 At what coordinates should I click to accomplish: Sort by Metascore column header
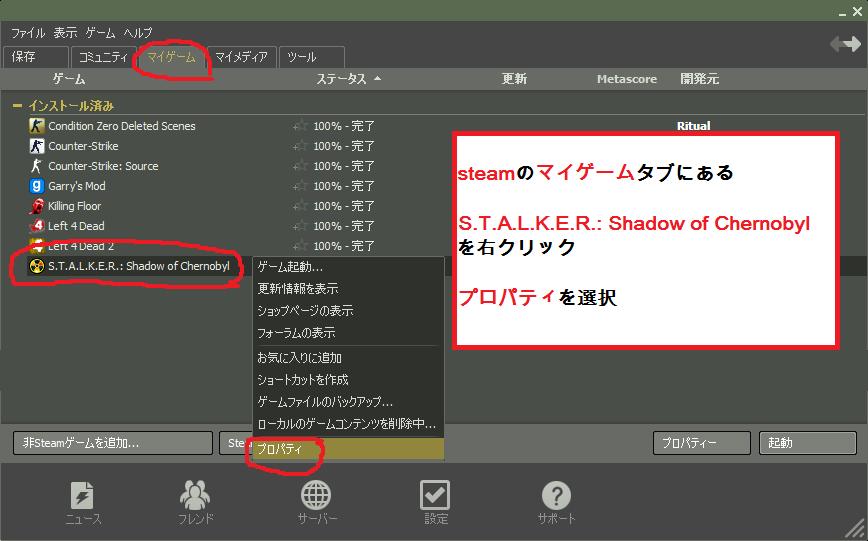pyautogui.click(x=627, y=79)
